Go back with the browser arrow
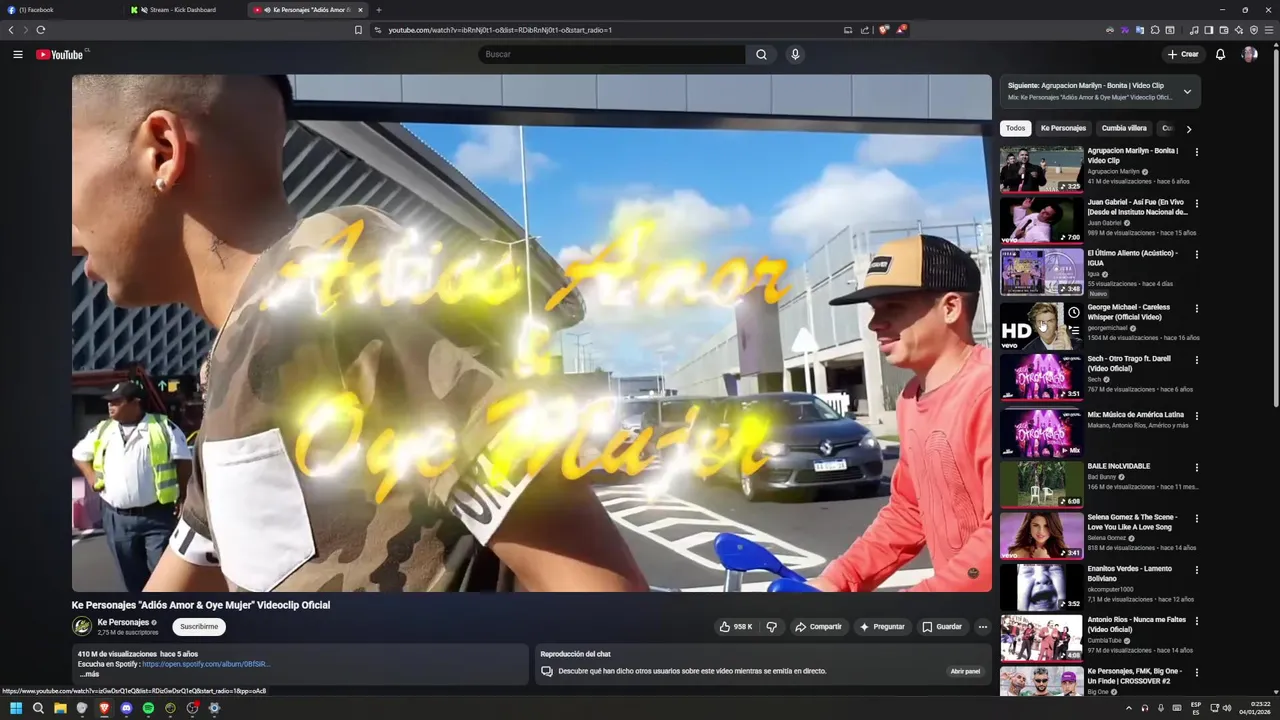The height and width of the screenshot is (720, 1280). click(11, 30)
